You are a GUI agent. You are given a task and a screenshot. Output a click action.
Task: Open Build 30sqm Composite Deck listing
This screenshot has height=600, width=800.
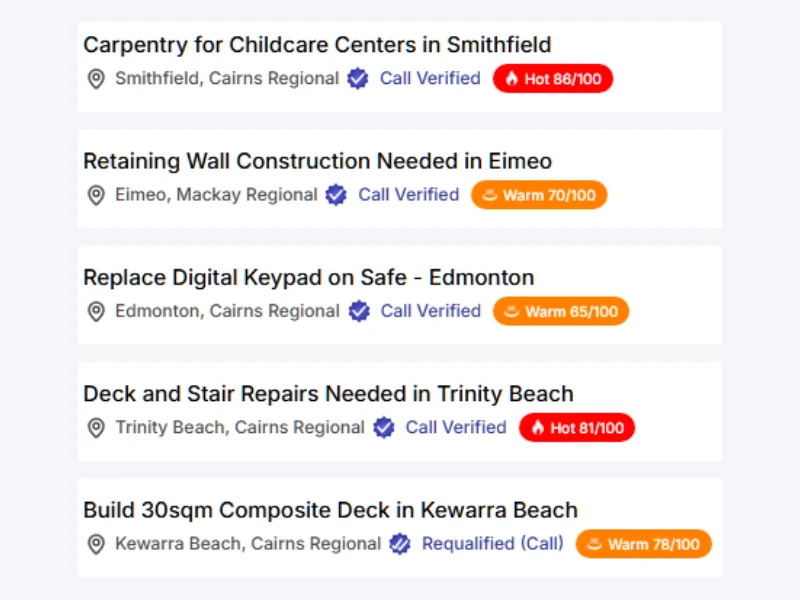click(x=330, y=511)
